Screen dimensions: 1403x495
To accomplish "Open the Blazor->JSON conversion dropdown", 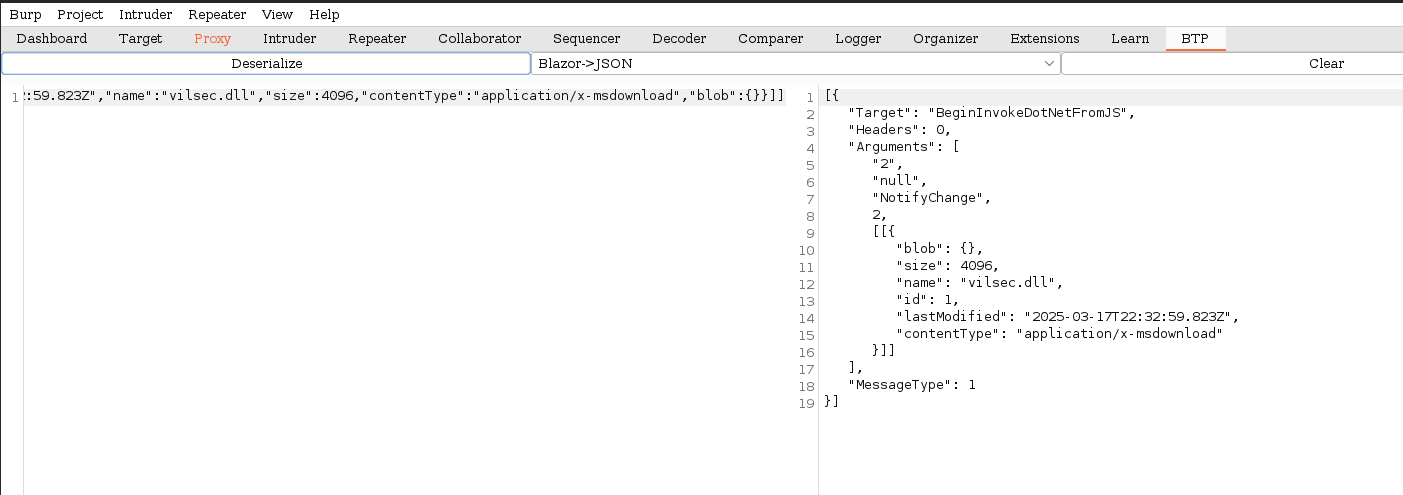I will coord(795,63).
